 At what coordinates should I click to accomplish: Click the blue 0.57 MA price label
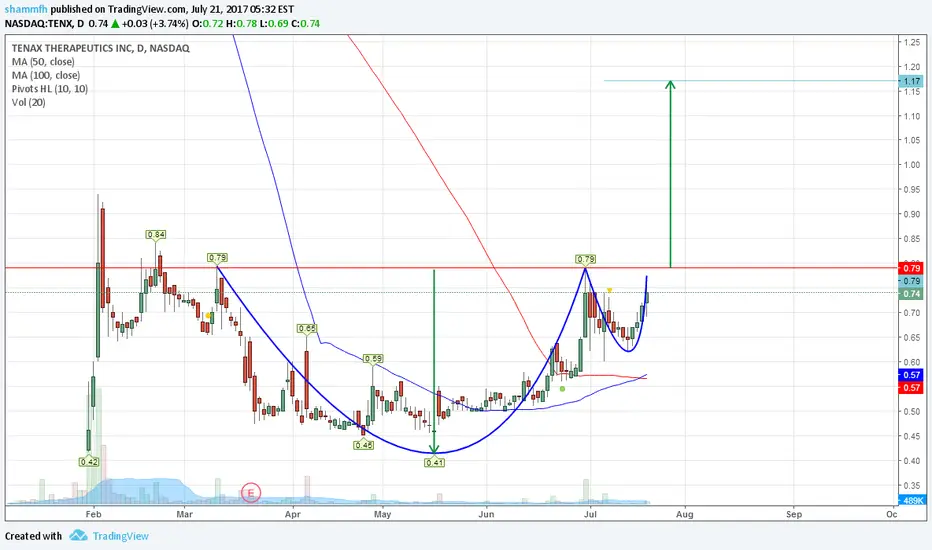pyautogui.click(x=912, y=375)
